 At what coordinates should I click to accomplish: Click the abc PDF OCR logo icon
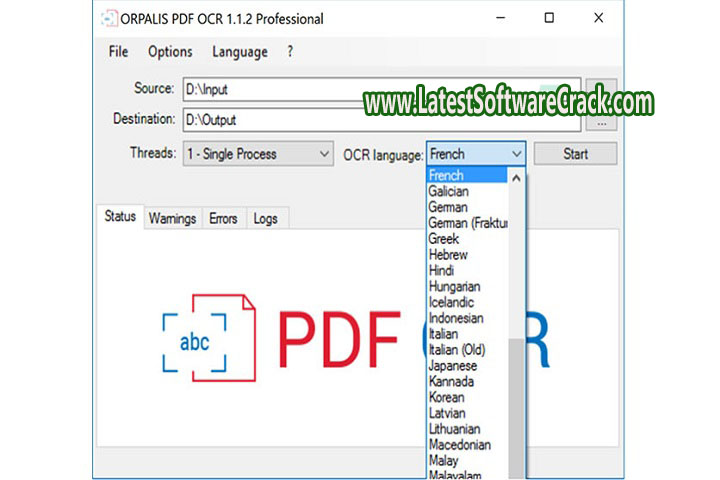coord(194,342)
